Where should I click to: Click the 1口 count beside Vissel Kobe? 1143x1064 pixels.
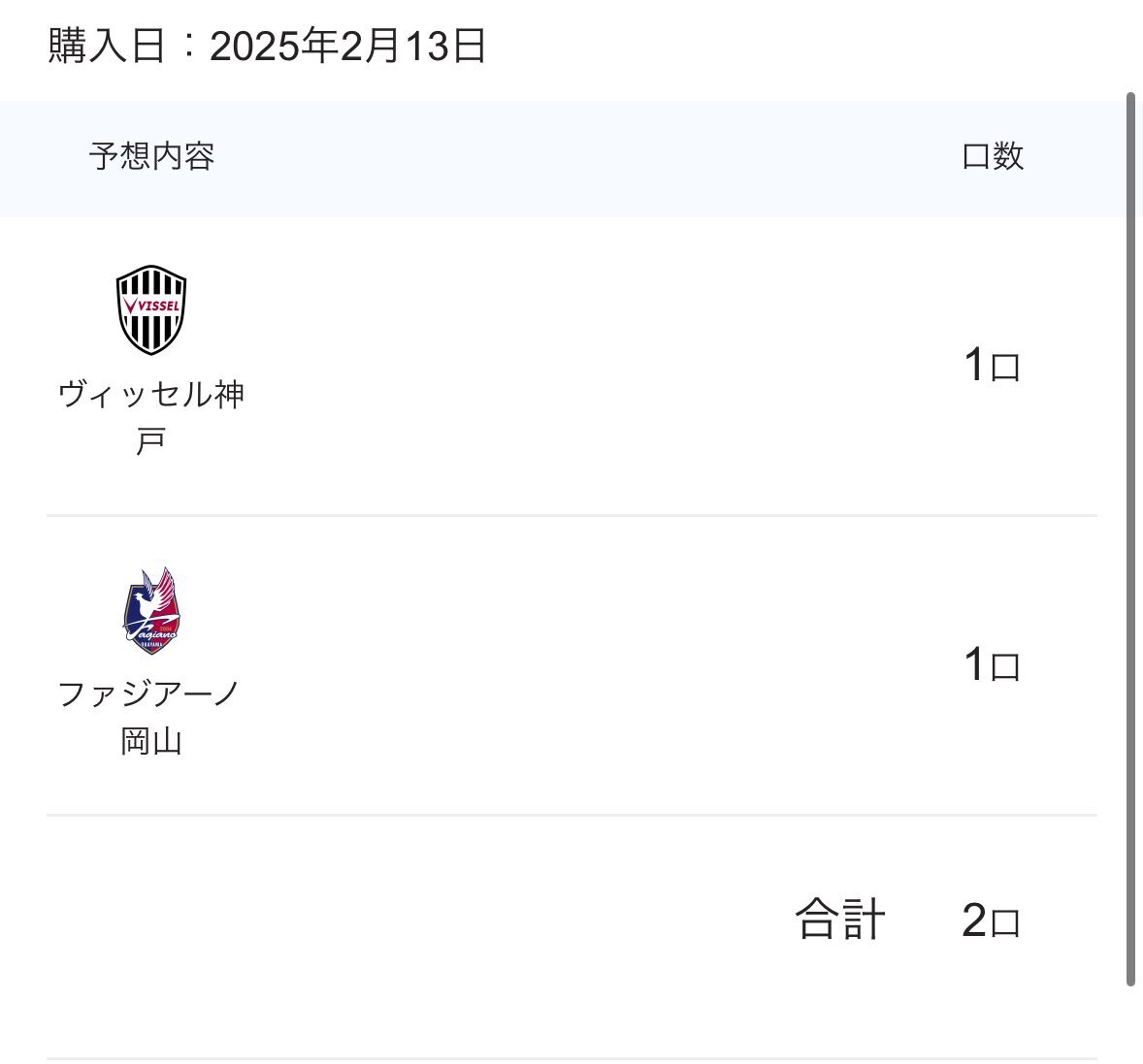pos(992,367)
